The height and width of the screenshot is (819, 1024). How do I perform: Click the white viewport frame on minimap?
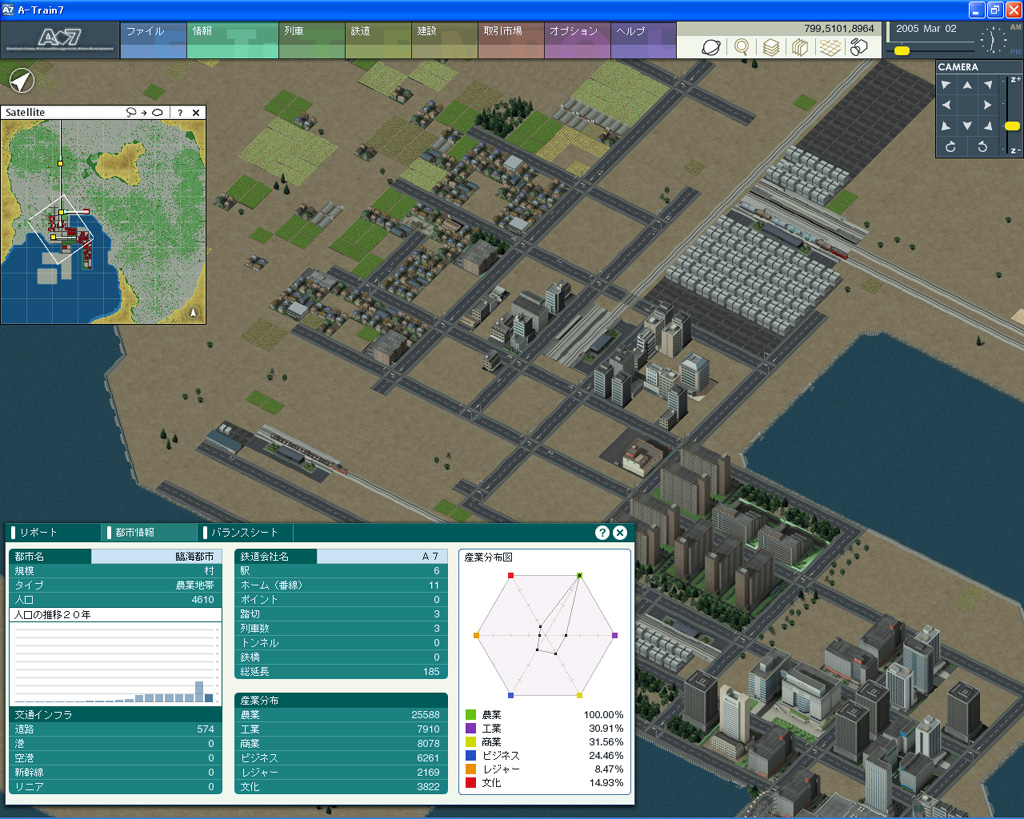click(60, 229)
